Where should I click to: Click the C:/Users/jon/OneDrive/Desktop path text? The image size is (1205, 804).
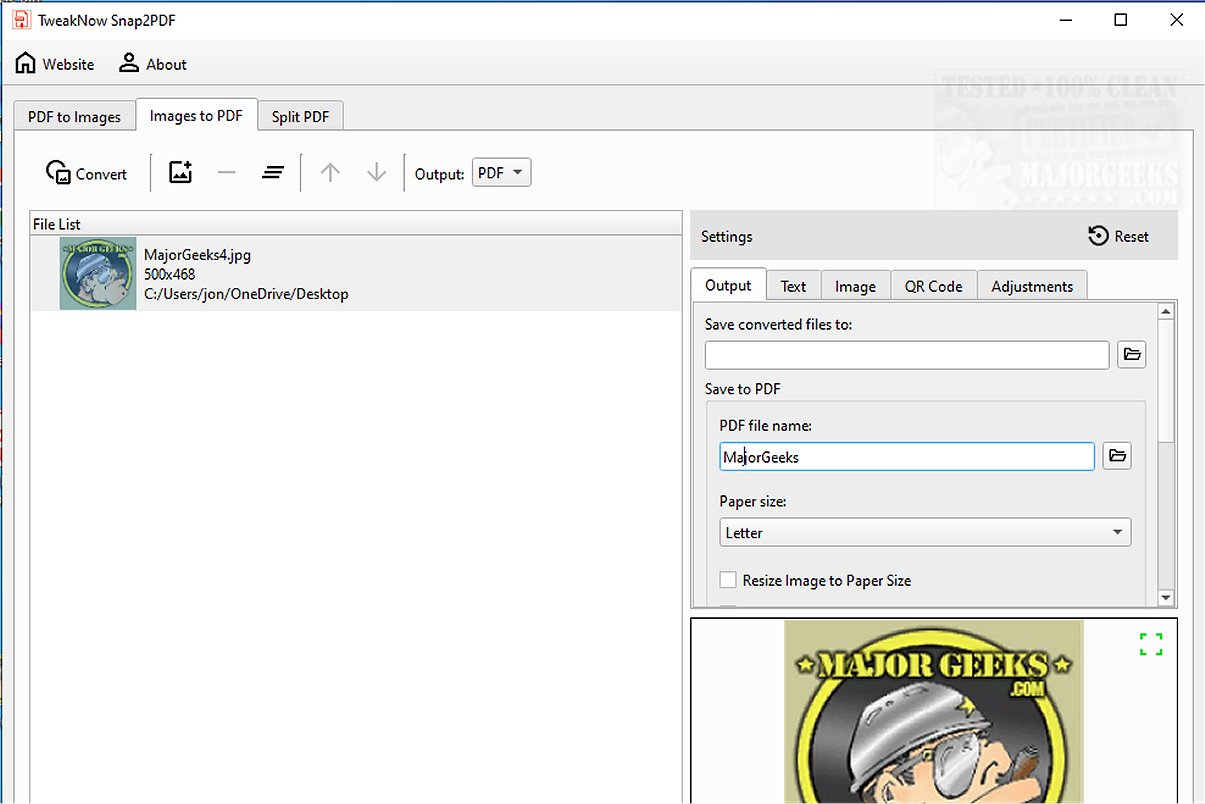tap(246, 294)
